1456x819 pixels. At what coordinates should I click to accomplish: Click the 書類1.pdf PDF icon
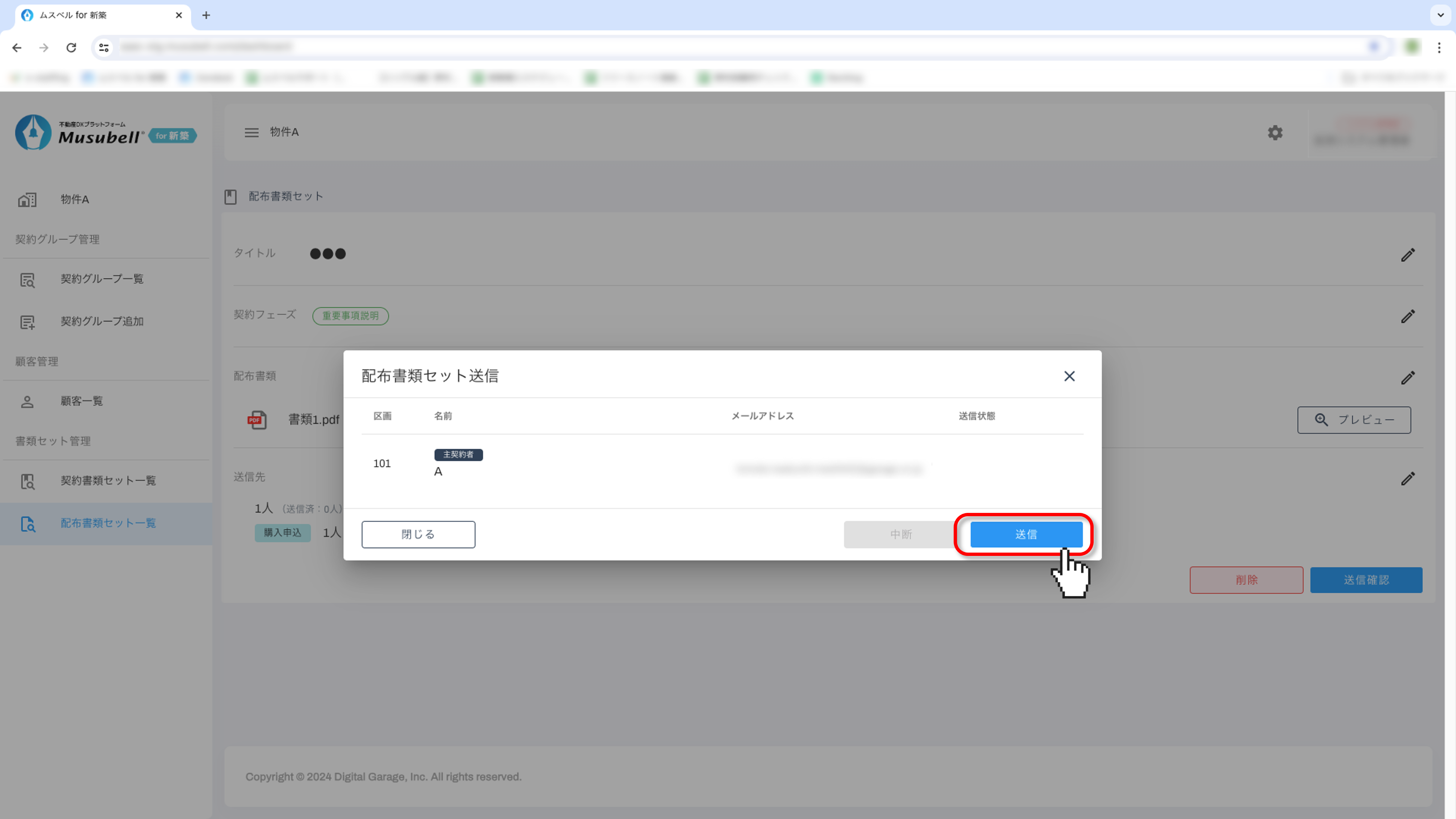click(257, 419)
